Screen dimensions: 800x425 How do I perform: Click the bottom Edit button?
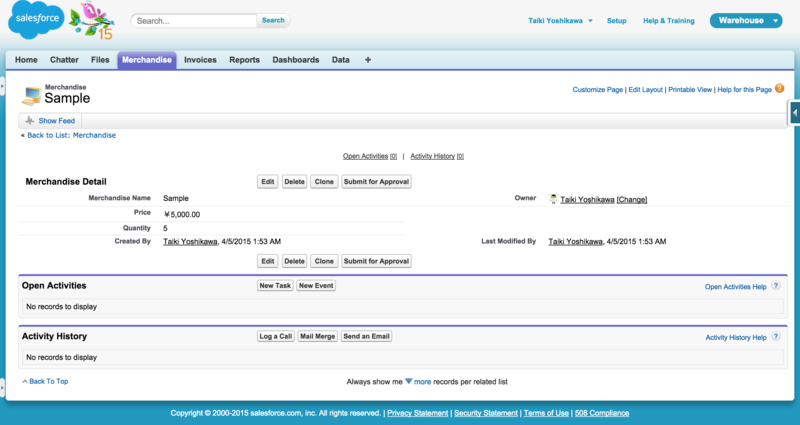tap(268, 261)
